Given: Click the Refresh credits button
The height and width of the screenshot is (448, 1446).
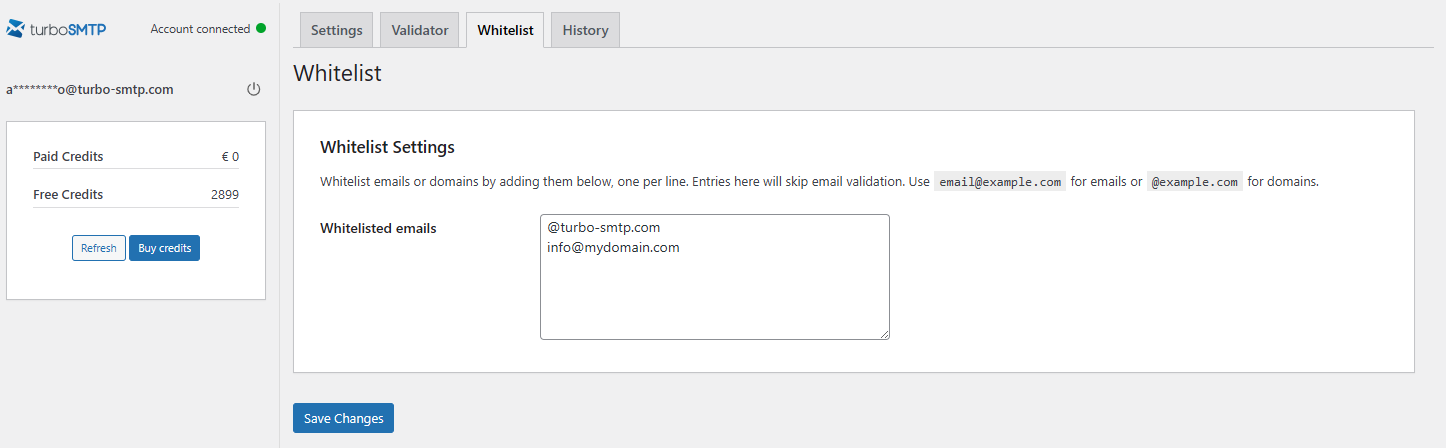Looking at the screenshot, I should [x=99, y=248].
